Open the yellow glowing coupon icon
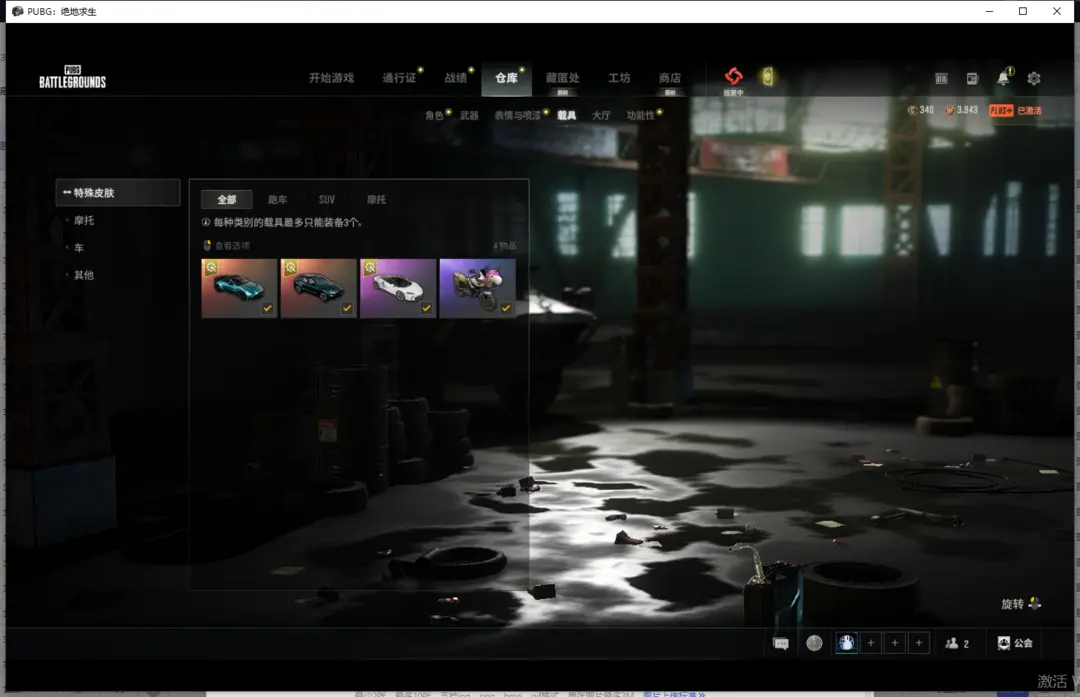The width and height of the screenshot is (1080, 697). 767,76
